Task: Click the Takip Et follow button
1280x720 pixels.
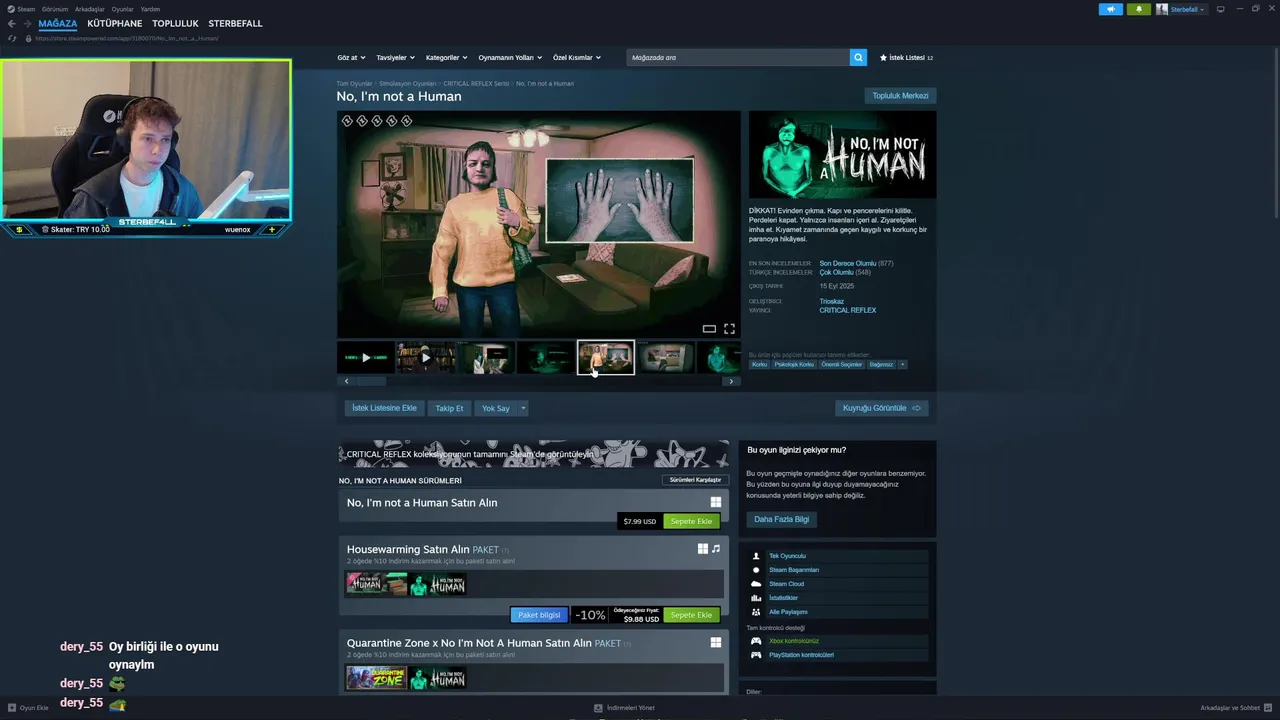Action: coord(449,408)
